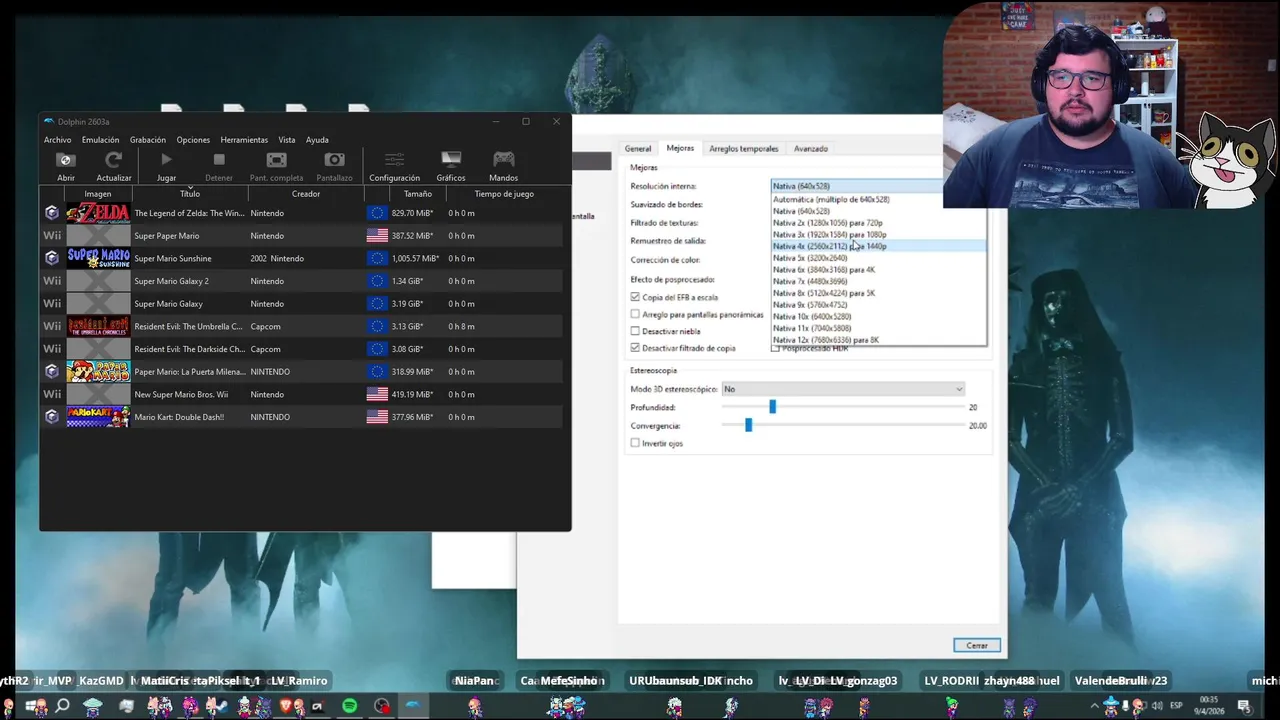
Task: Open the Vista menu
Action: [287, 140]
